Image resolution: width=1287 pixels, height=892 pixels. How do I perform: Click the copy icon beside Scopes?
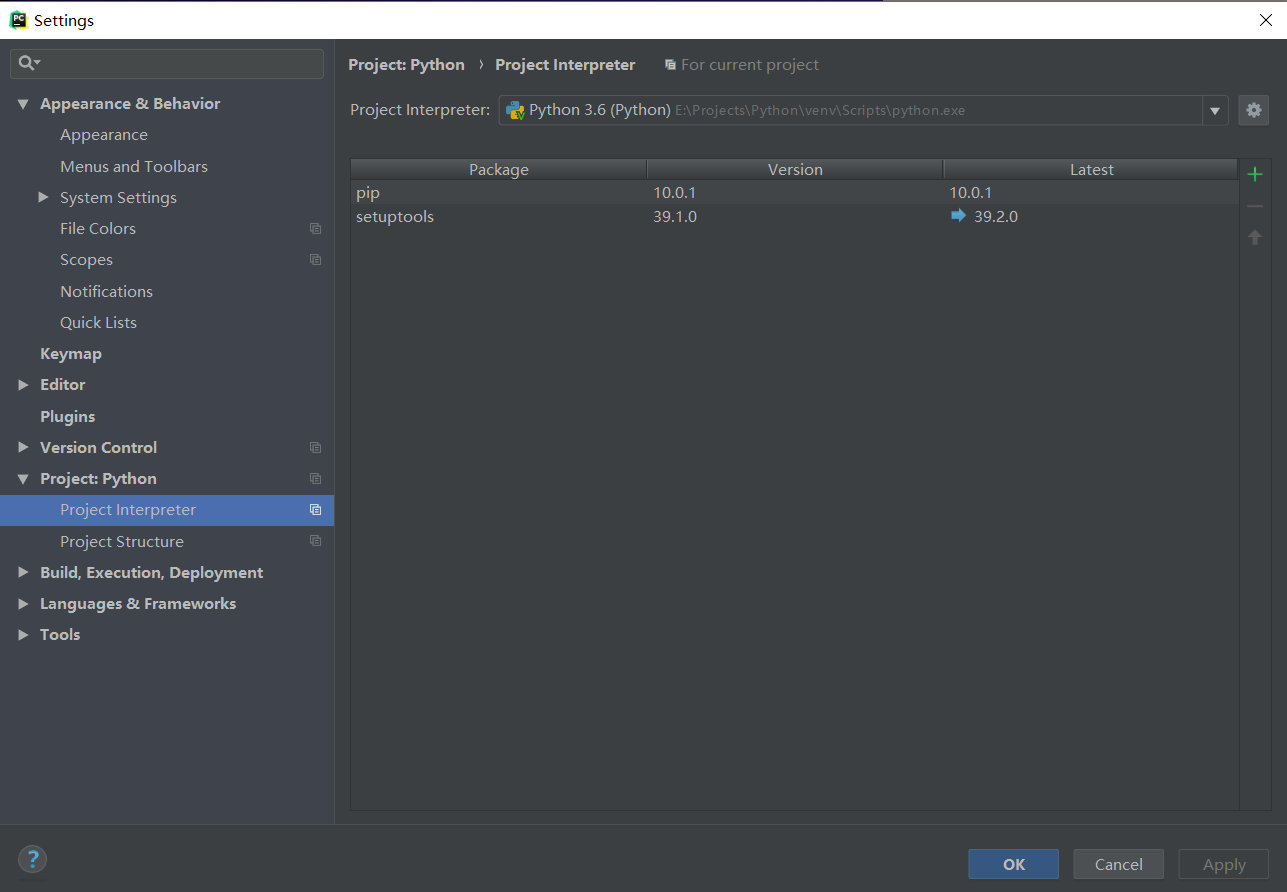(x=316, y=260)
